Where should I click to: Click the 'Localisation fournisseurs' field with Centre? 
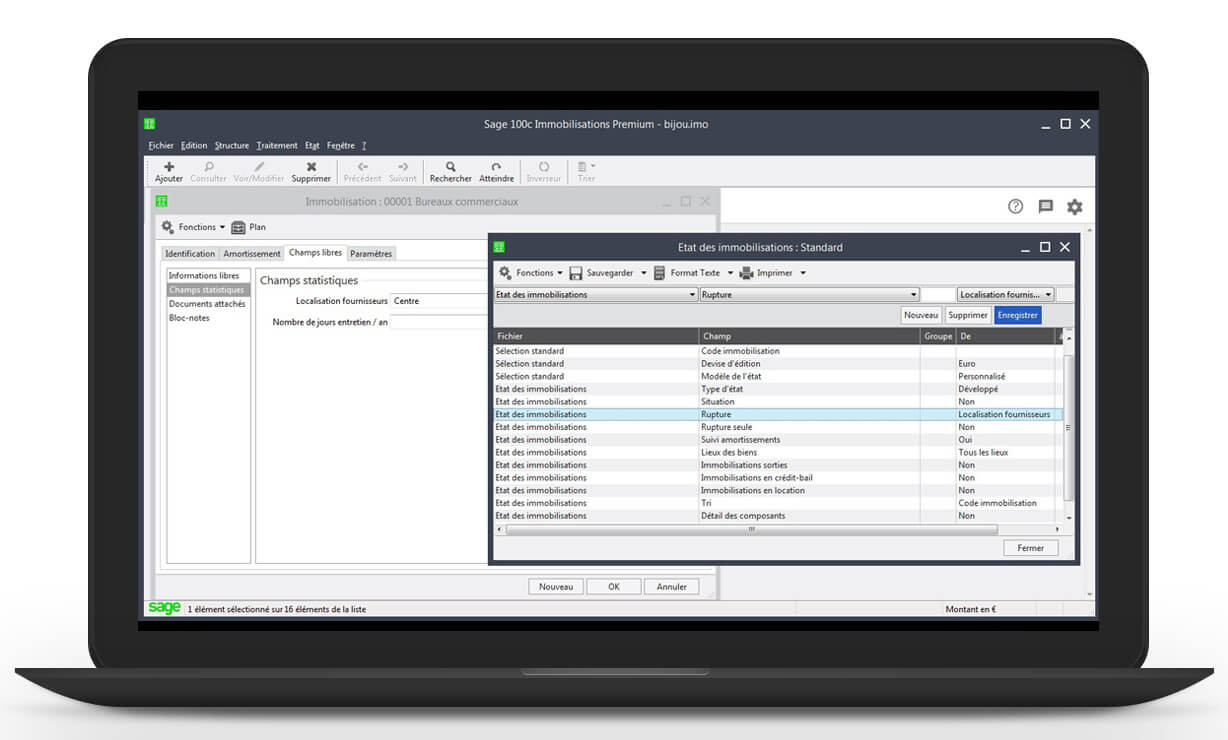tap(439, 301)
